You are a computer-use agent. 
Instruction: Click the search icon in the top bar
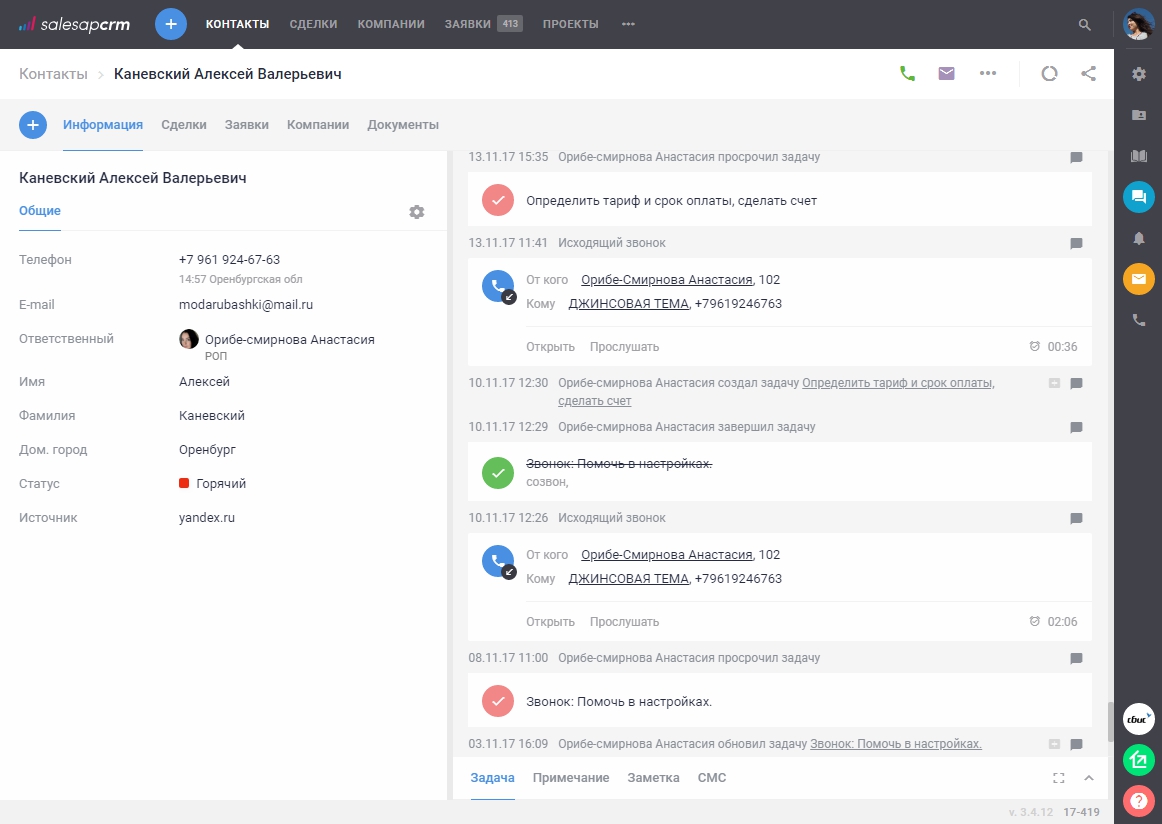pyautogui.click(x=1084, y=24)
